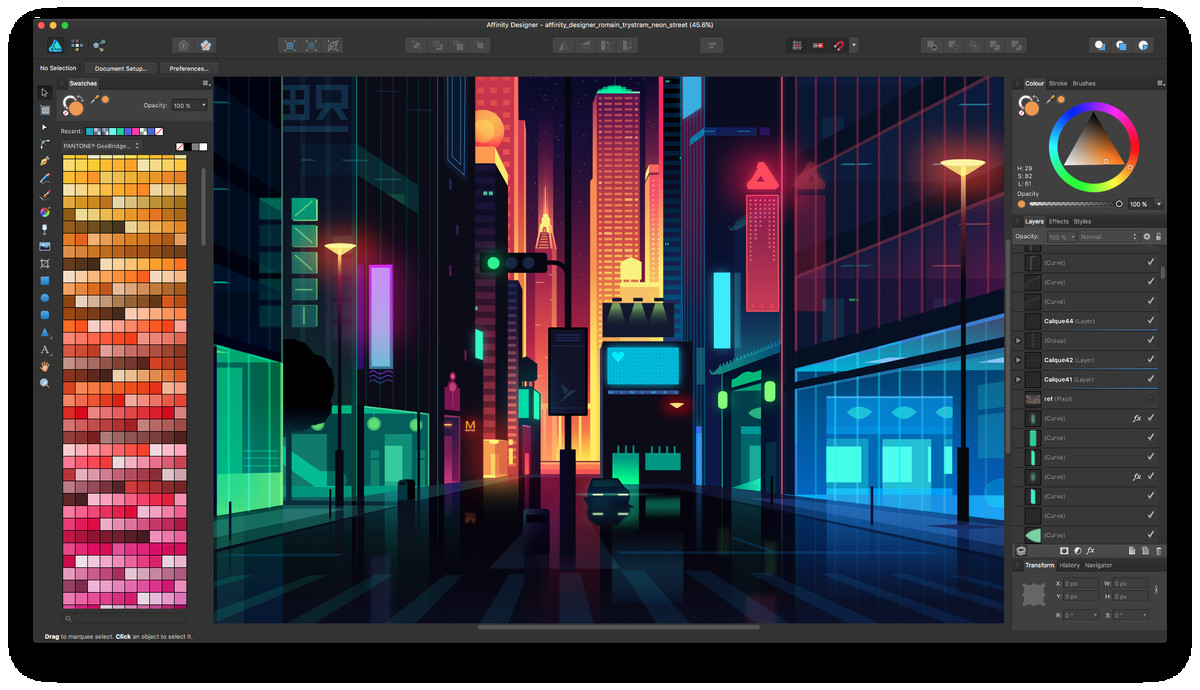The image size is (1200, 690).
Task: Select the Node tool
Action: [45, 127]
